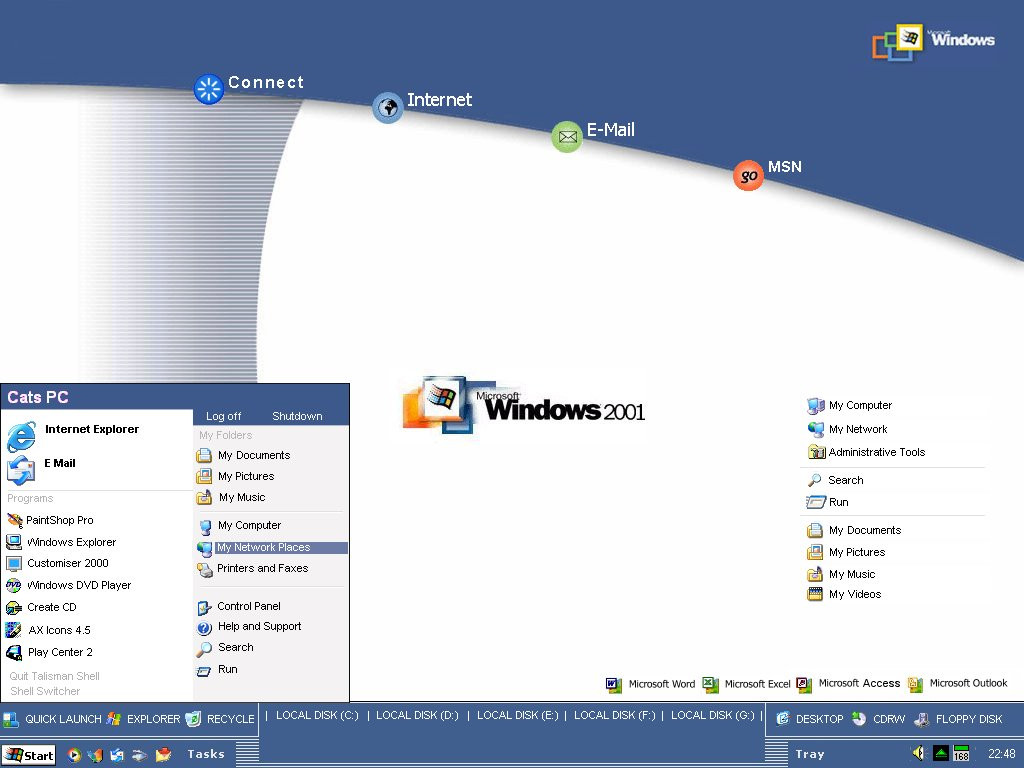
Task: Open Internet Explorer from start menu
Action: [x=73, y=436]
